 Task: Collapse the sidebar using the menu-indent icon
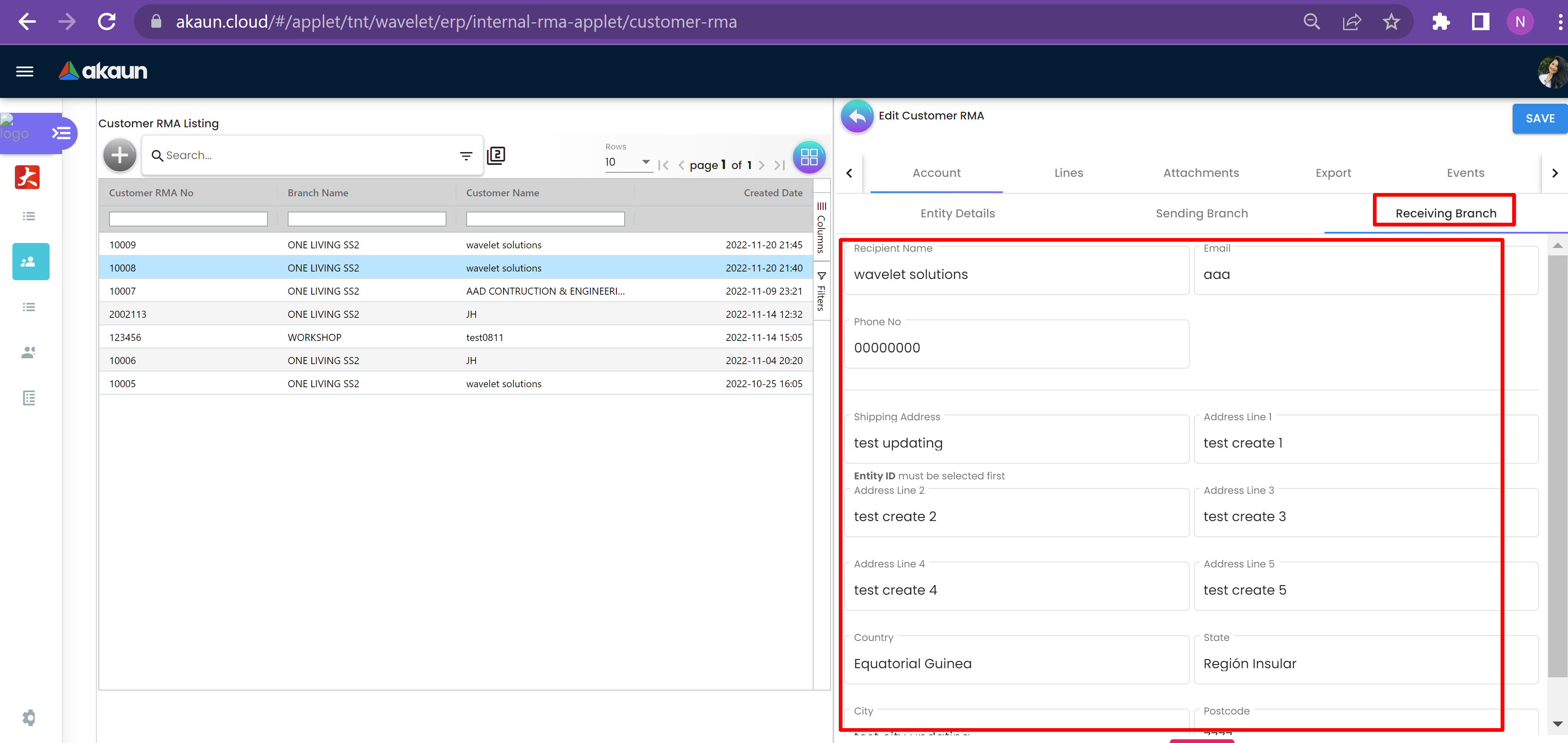(x=61, y=133)
